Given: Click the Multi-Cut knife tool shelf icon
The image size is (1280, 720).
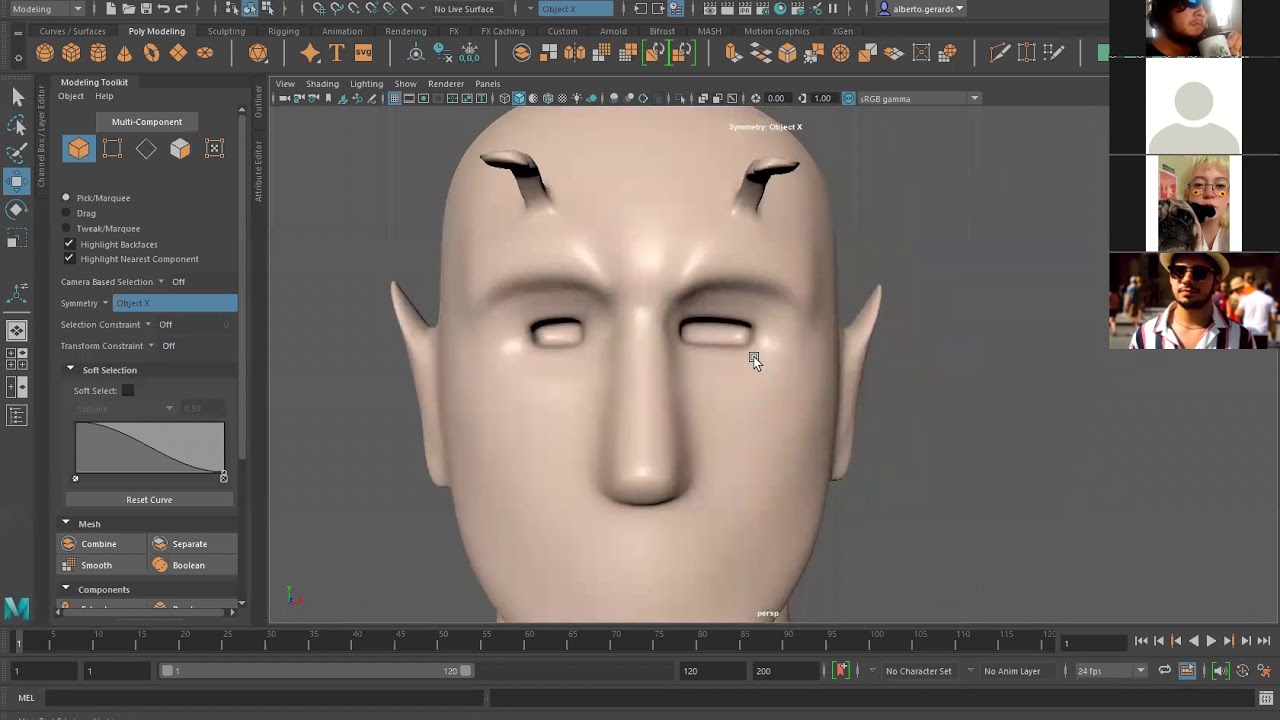Looking at the screenshot, I should (999, 53).
